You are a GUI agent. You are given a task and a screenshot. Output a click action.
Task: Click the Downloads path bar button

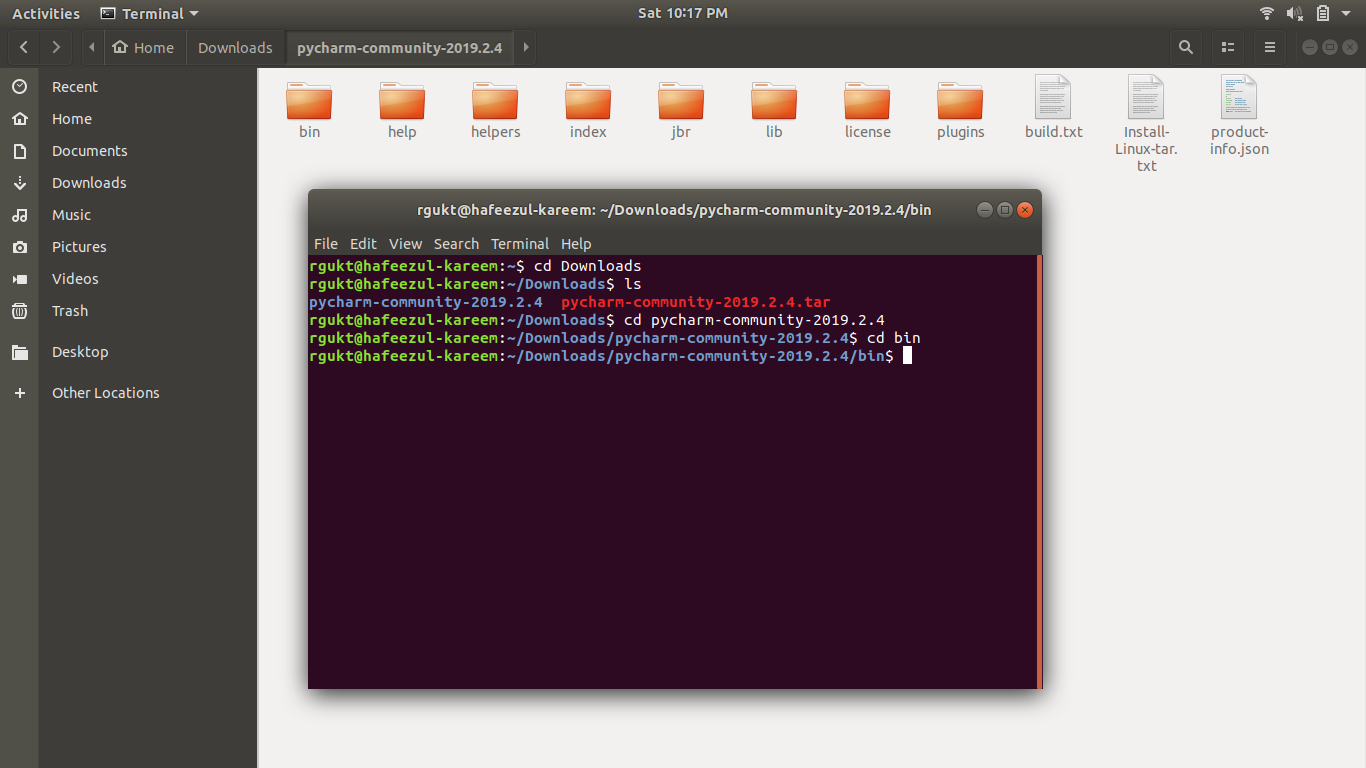(235, 47)
